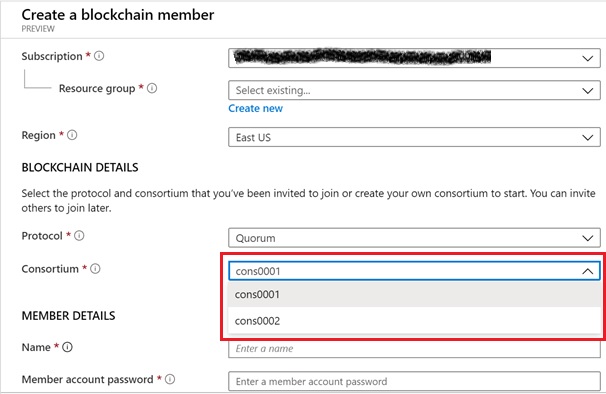Click the East US region value
Screen dimensions: 606x394
(253, 138)
